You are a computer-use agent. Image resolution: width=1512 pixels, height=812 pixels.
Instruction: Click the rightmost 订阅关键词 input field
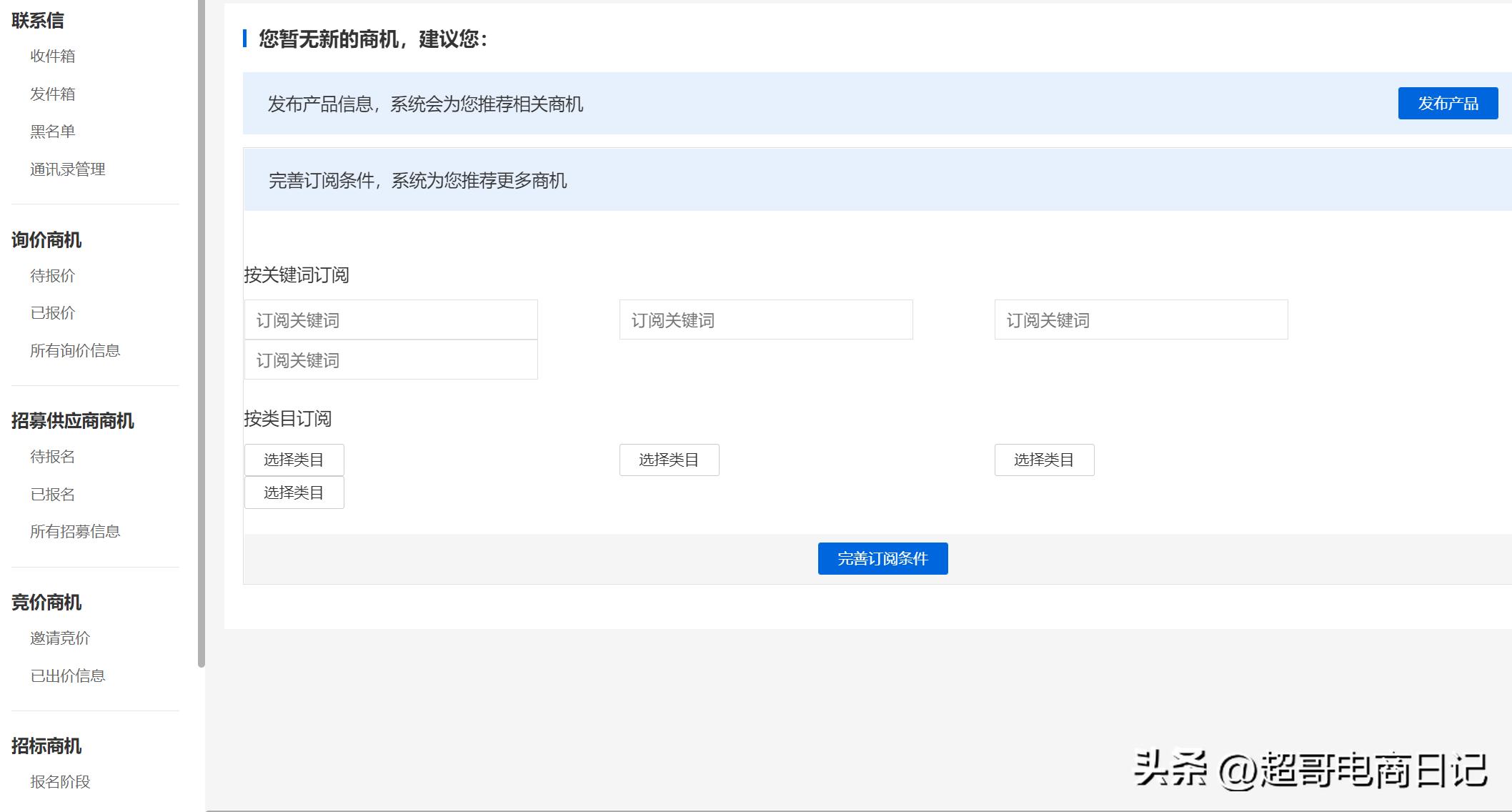tap(1140, 320)
